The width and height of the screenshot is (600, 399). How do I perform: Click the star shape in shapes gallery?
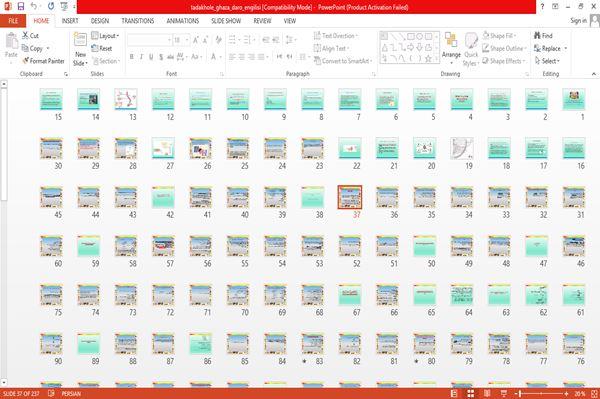point(428,59)
